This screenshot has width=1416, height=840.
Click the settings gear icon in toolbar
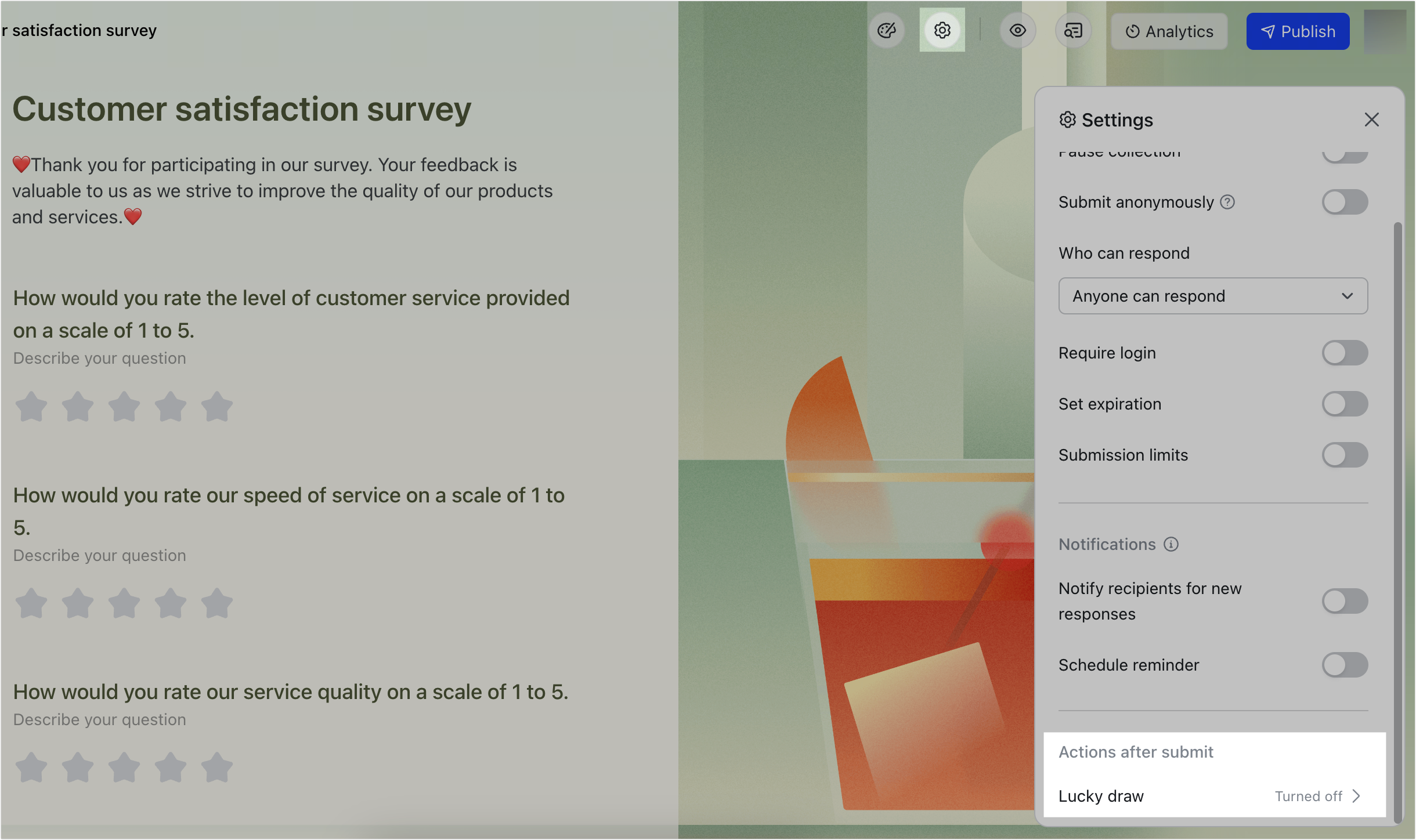pos(942,30)
